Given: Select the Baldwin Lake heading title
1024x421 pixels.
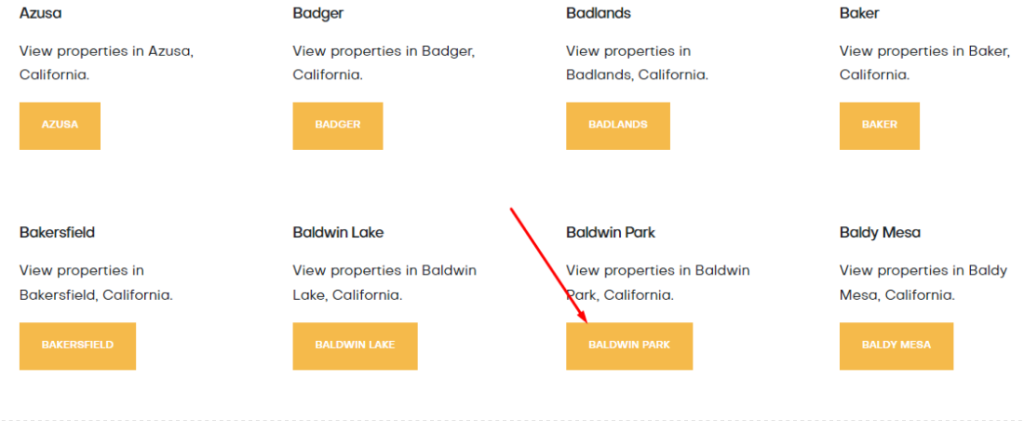Looking at the screenshot, I should 338,233.
